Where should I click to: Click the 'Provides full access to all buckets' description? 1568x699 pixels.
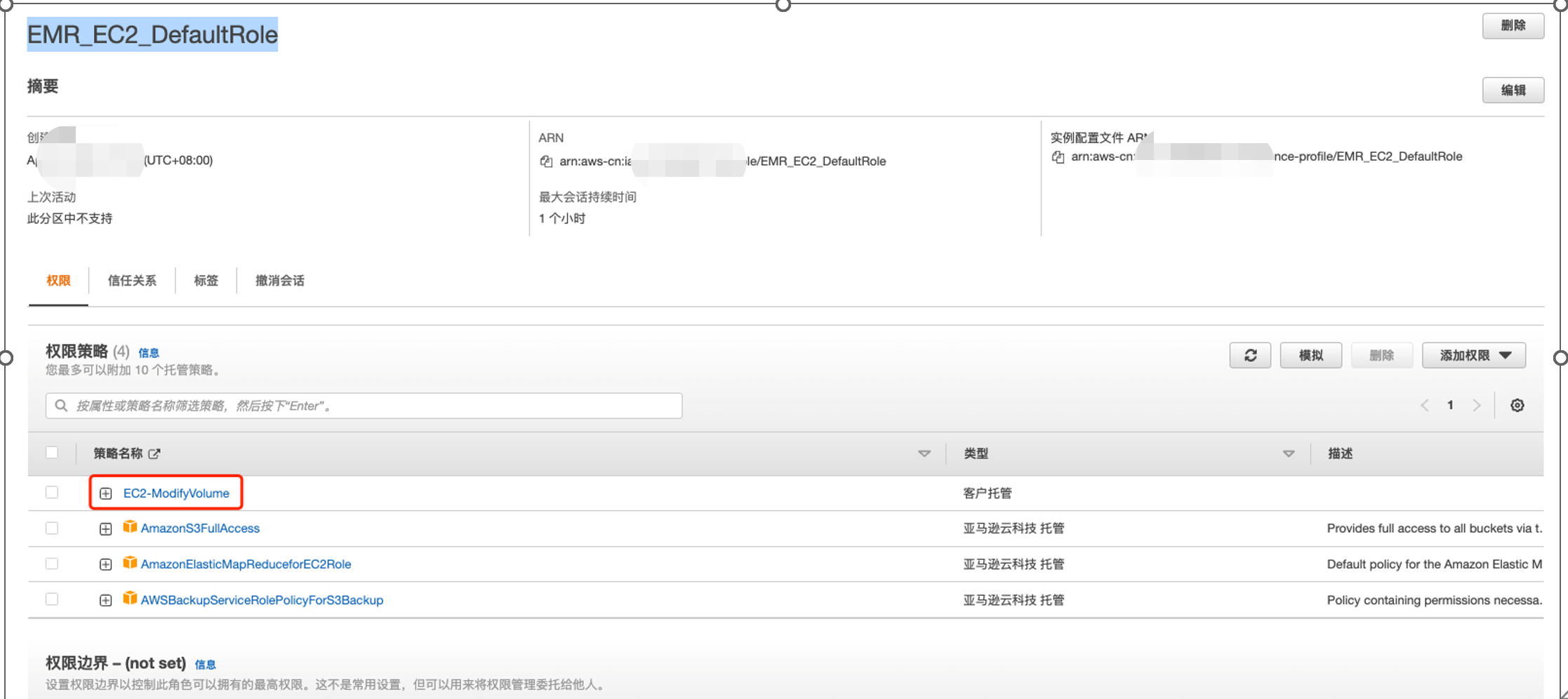coord(1434,528)
